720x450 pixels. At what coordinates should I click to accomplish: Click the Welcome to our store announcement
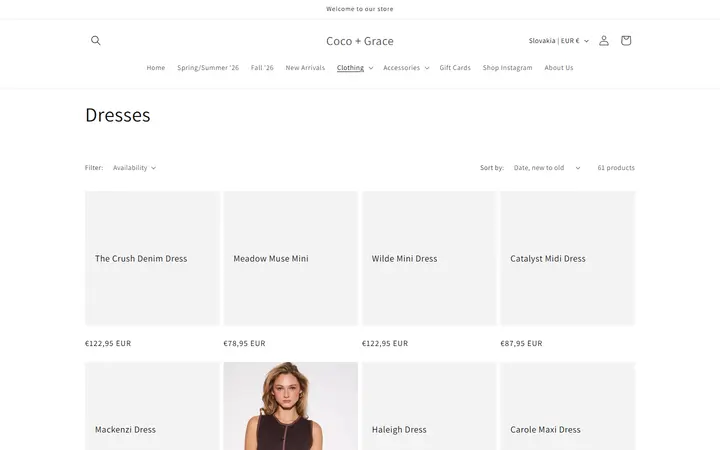tap(360, 9)
